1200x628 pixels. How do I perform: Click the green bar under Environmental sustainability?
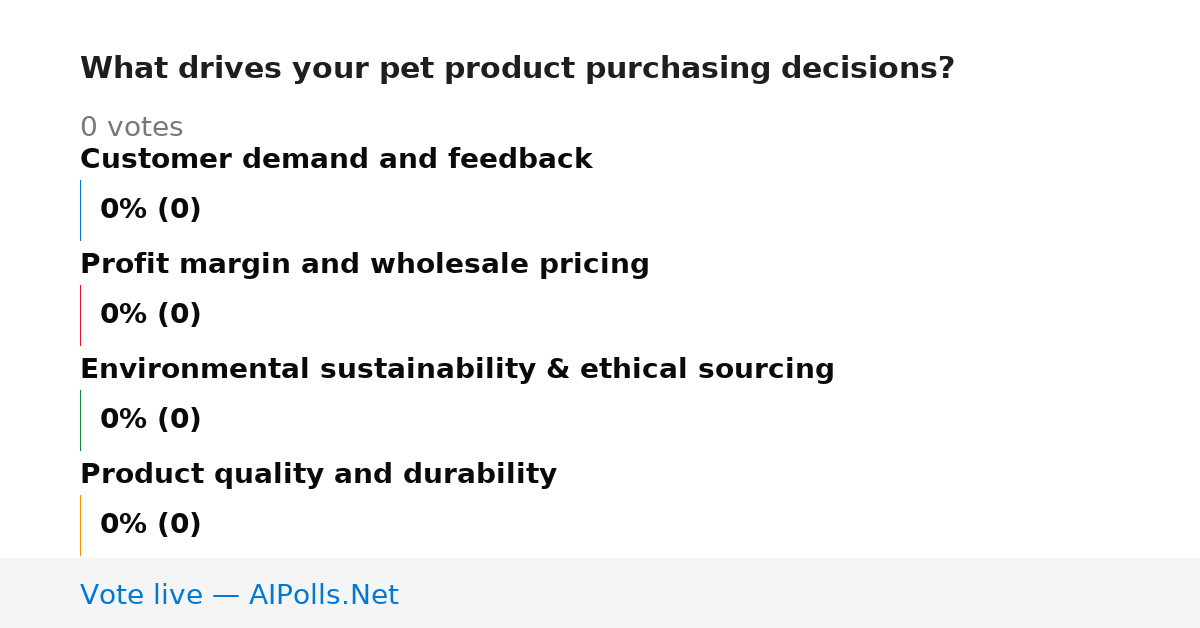point(80,420)
